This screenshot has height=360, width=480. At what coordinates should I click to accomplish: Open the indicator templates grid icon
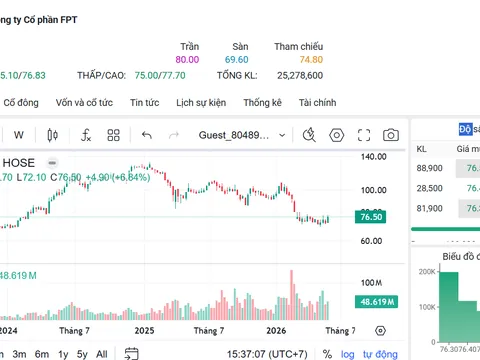coord(113,135)
